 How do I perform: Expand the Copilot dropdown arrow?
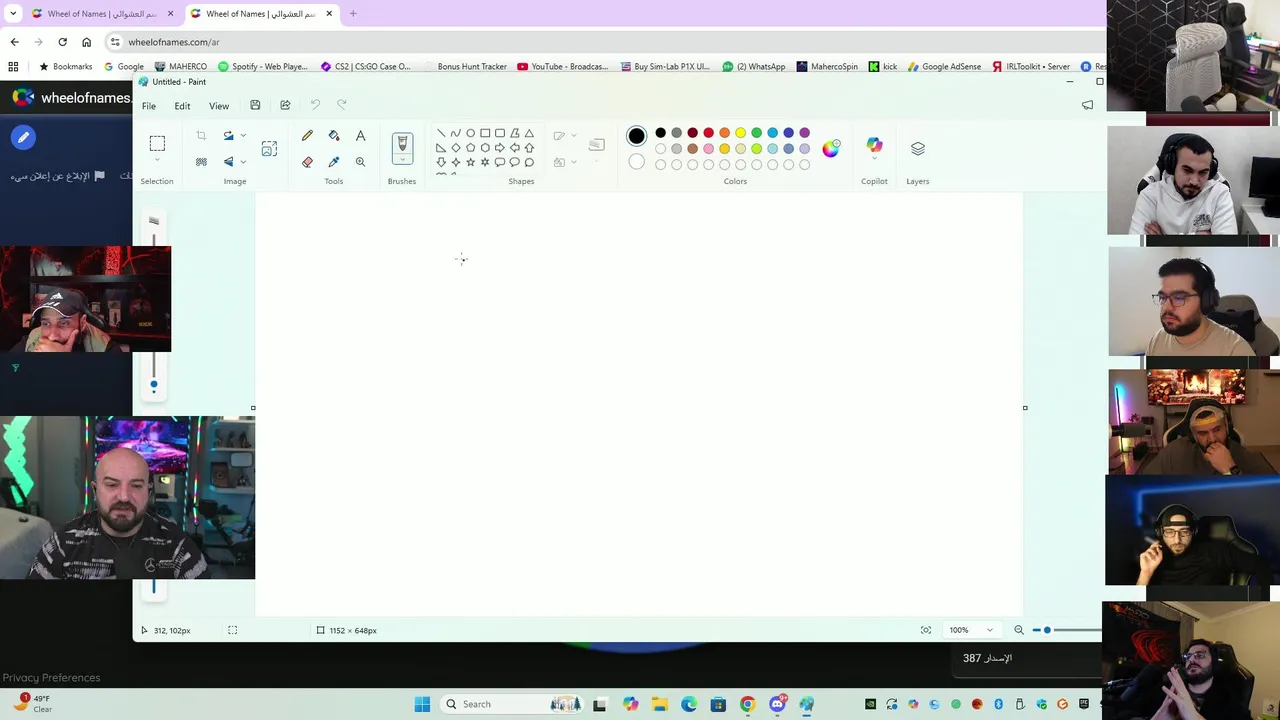tap(874, 160)
